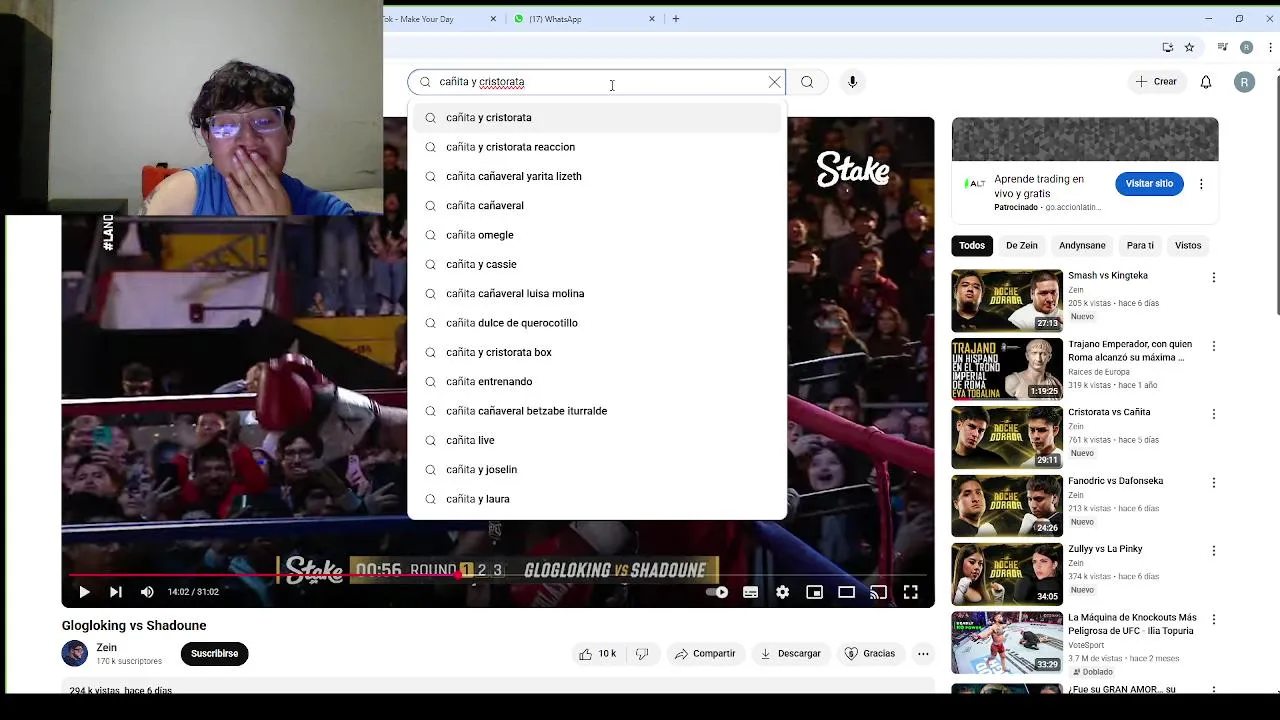
Task: Play the video
Action: (84, 592)
